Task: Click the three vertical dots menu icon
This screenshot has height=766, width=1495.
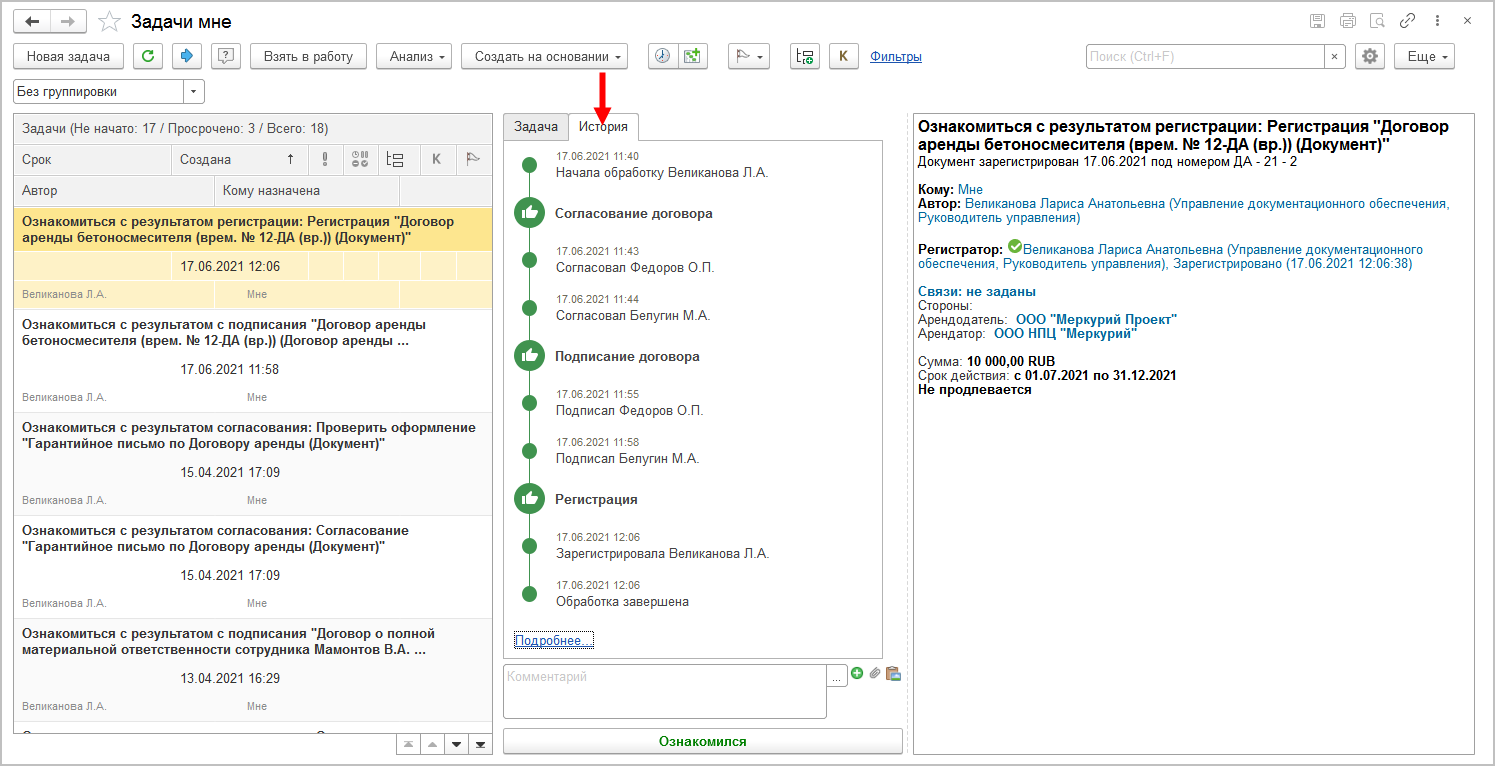Action: pyautogui.click(x=1438, y=21)
